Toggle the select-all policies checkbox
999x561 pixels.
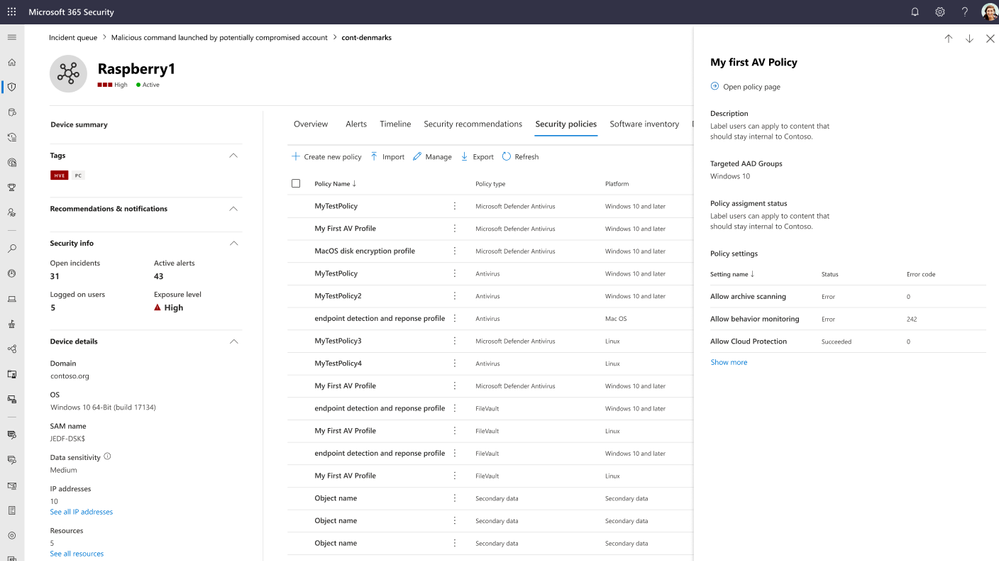(296, 183)
